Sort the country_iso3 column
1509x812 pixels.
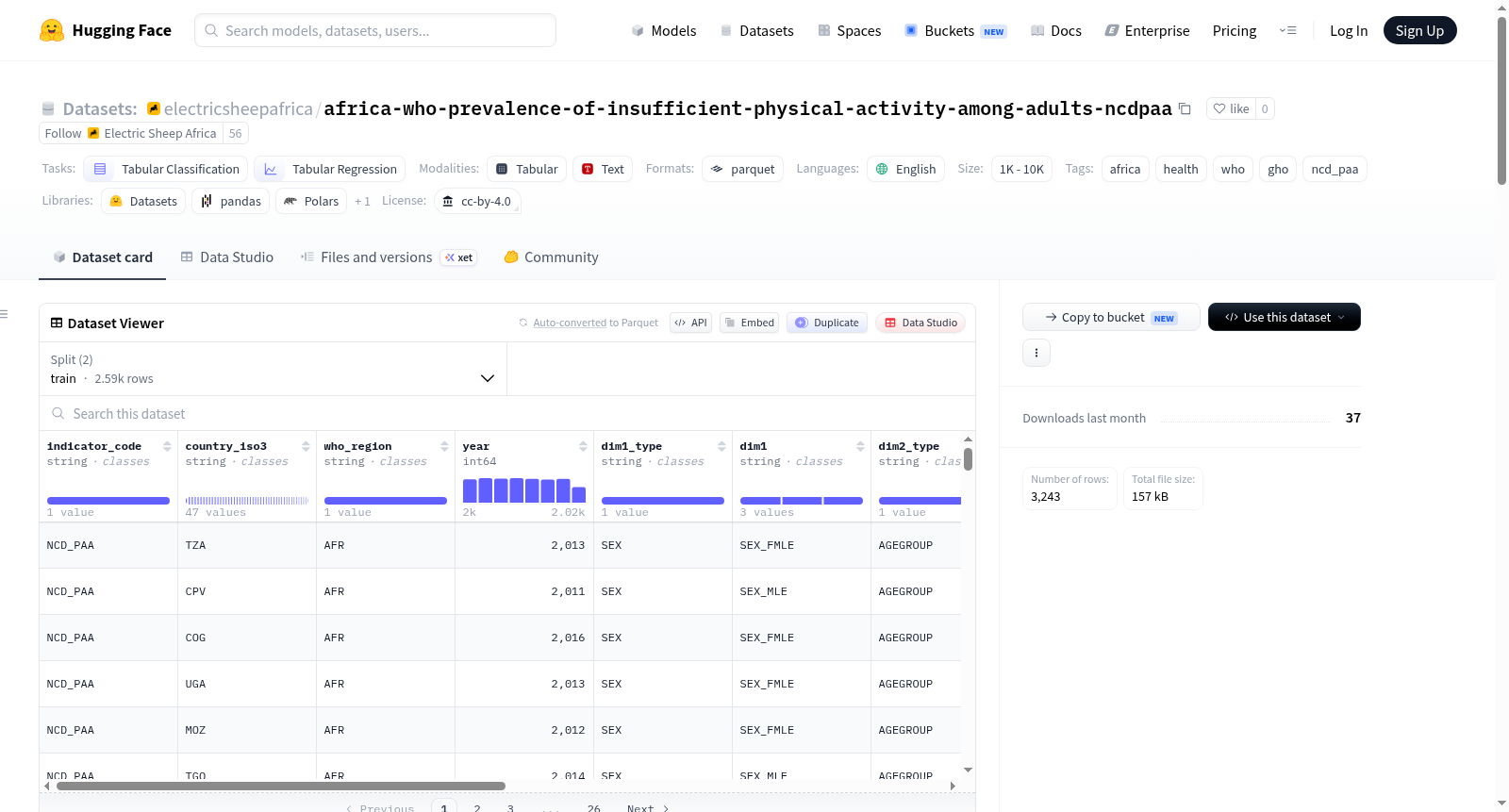point(306,446)
